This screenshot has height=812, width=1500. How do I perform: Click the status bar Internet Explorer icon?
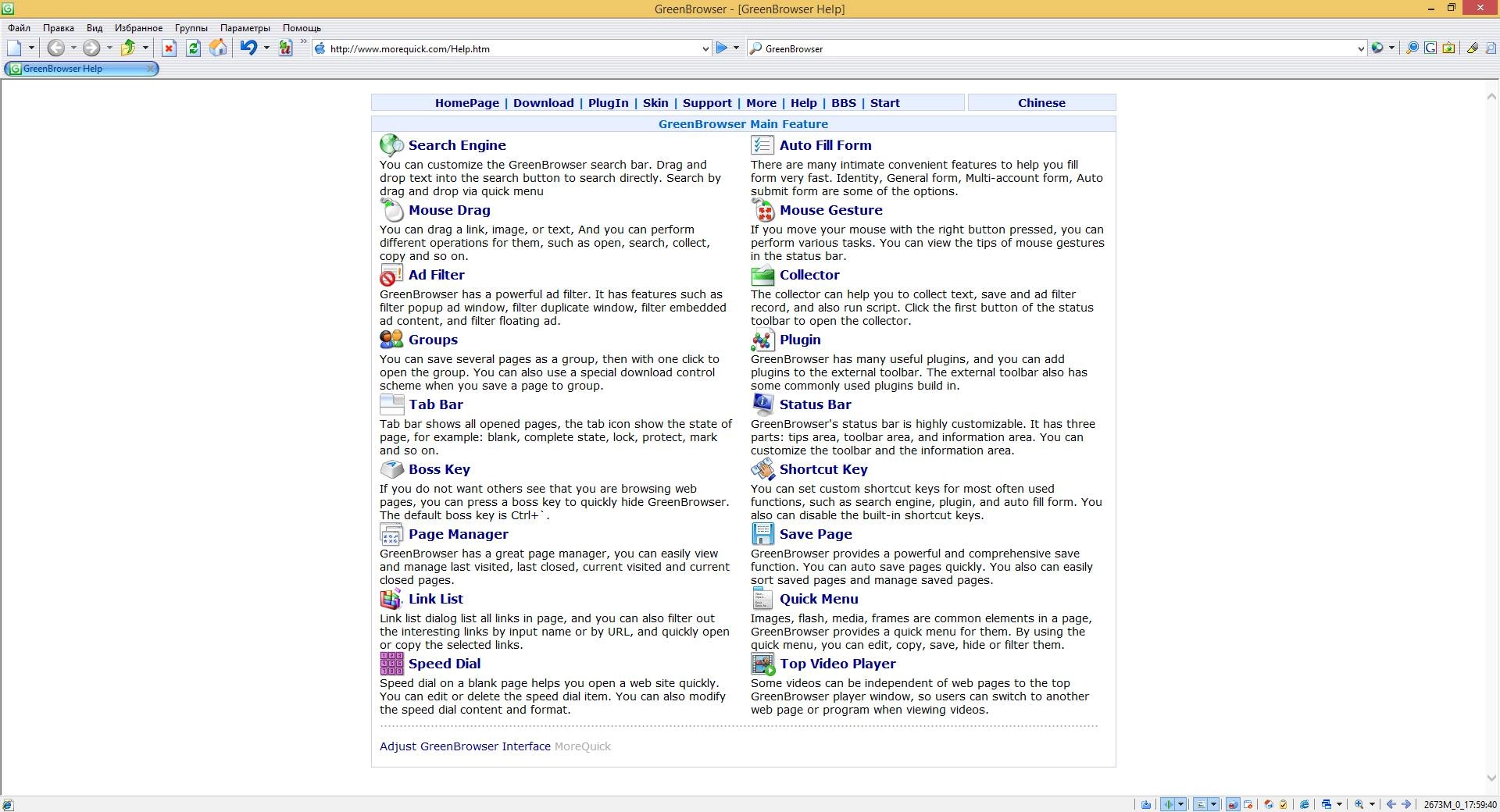1304,804
